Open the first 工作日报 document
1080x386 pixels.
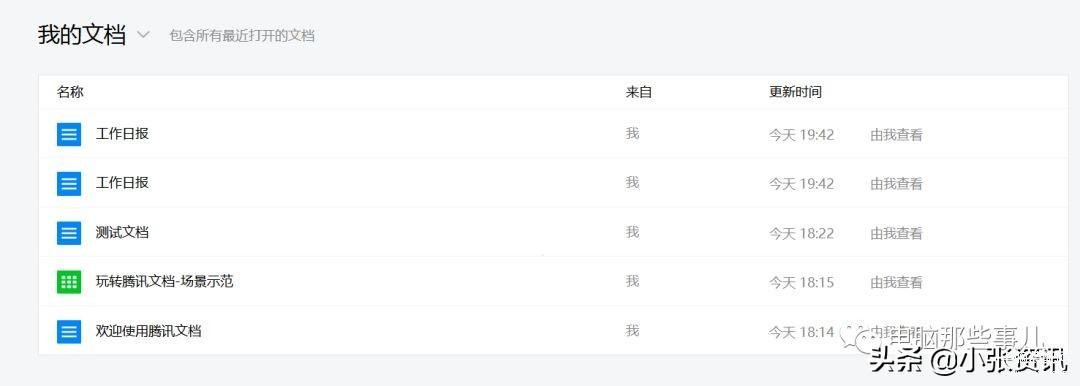[x=122, y=133]
